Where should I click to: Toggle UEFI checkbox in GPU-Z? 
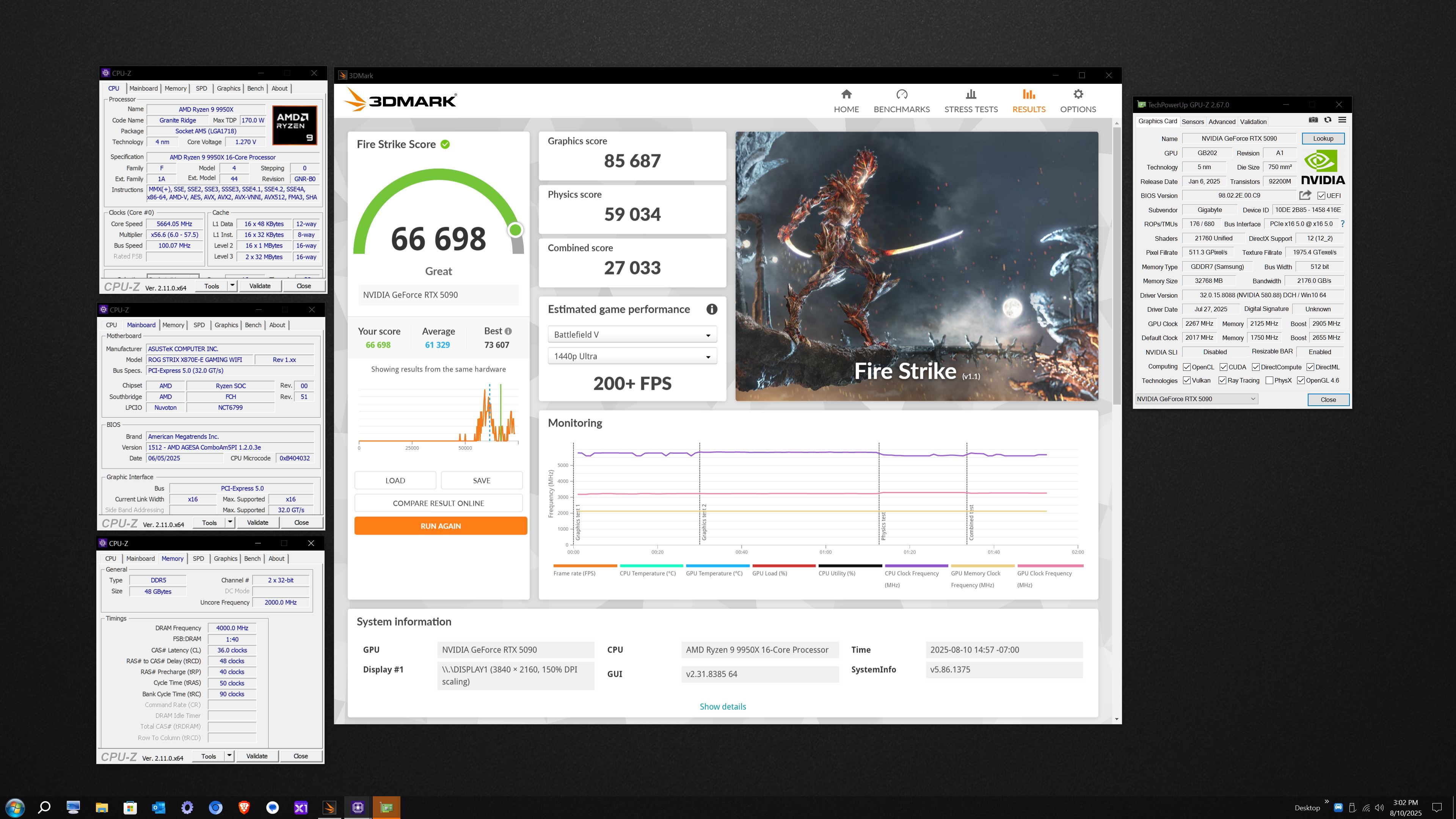pyautogui.click(x=1321, y=196)
